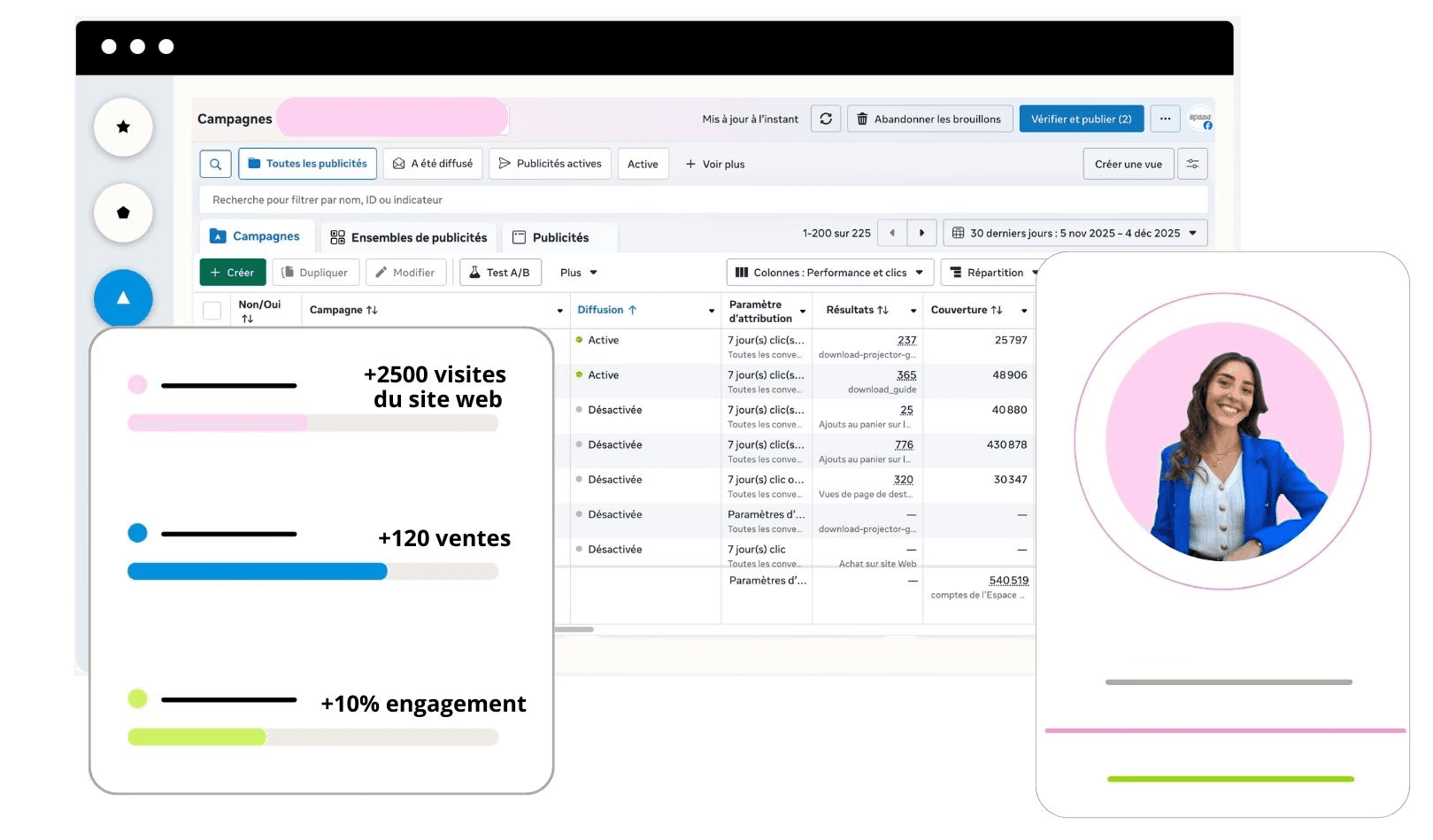The image size is (1433, 840).
Task: Click the search filter input field
Action: tap(704, 200)
